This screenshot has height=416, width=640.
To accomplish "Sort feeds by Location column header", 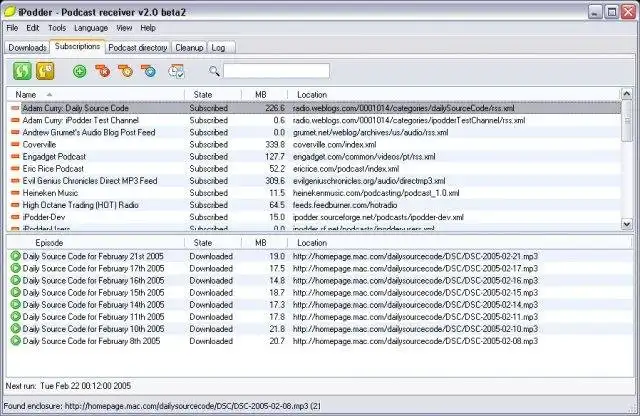I will 454,94.
